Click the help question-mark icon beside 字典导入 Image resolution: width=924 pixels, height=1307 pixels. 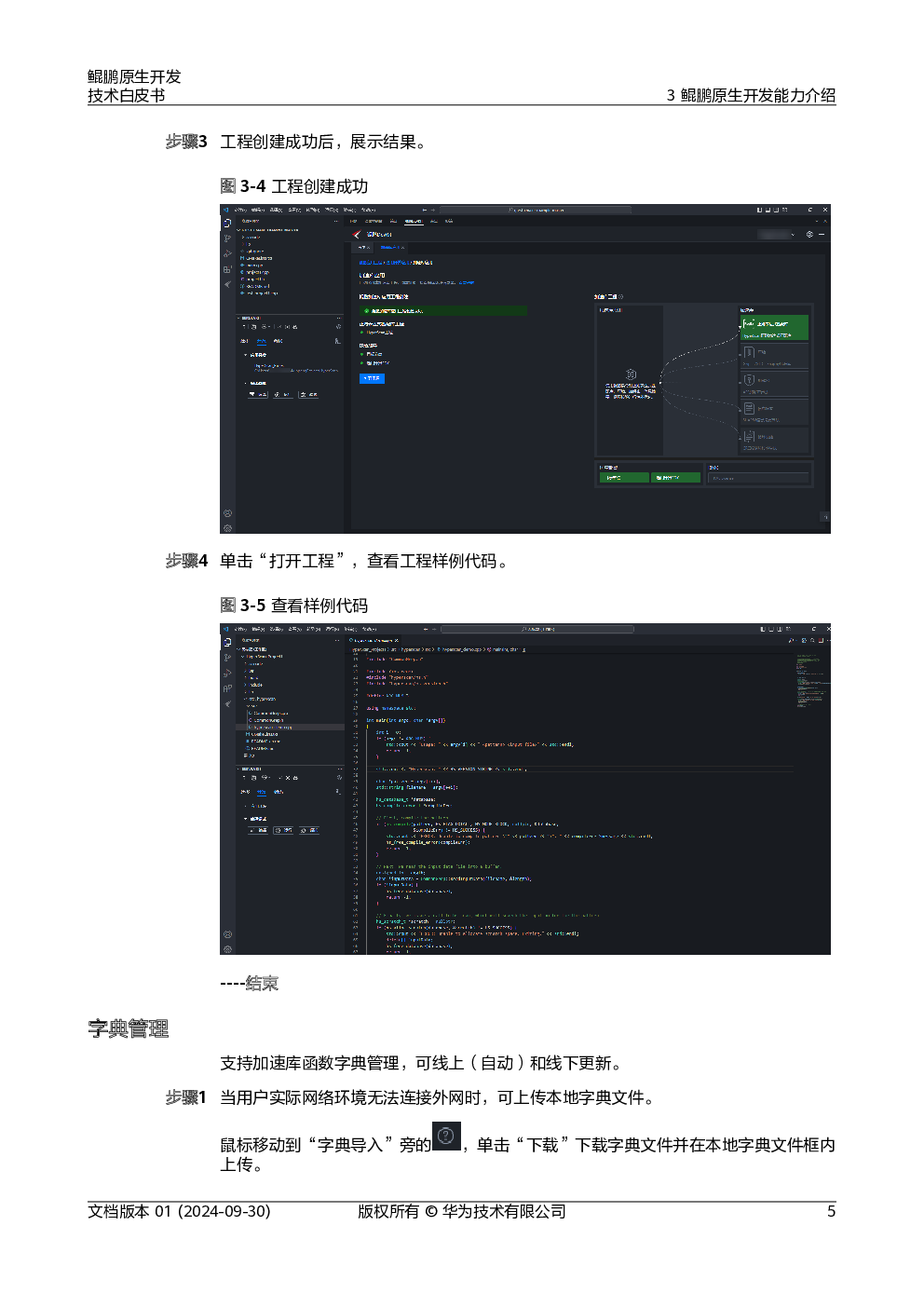[447, 1137]
